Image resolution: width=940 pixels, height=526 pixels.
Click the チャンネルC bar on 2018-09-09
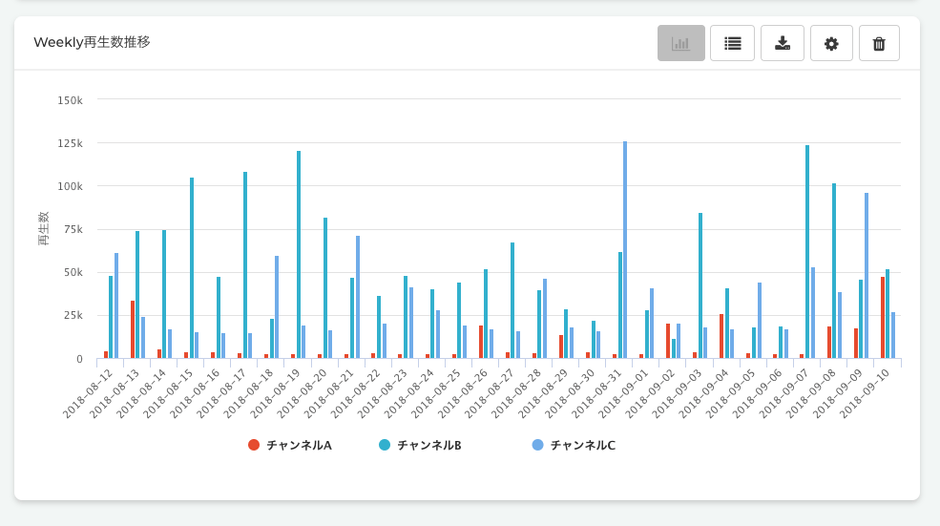866,276
